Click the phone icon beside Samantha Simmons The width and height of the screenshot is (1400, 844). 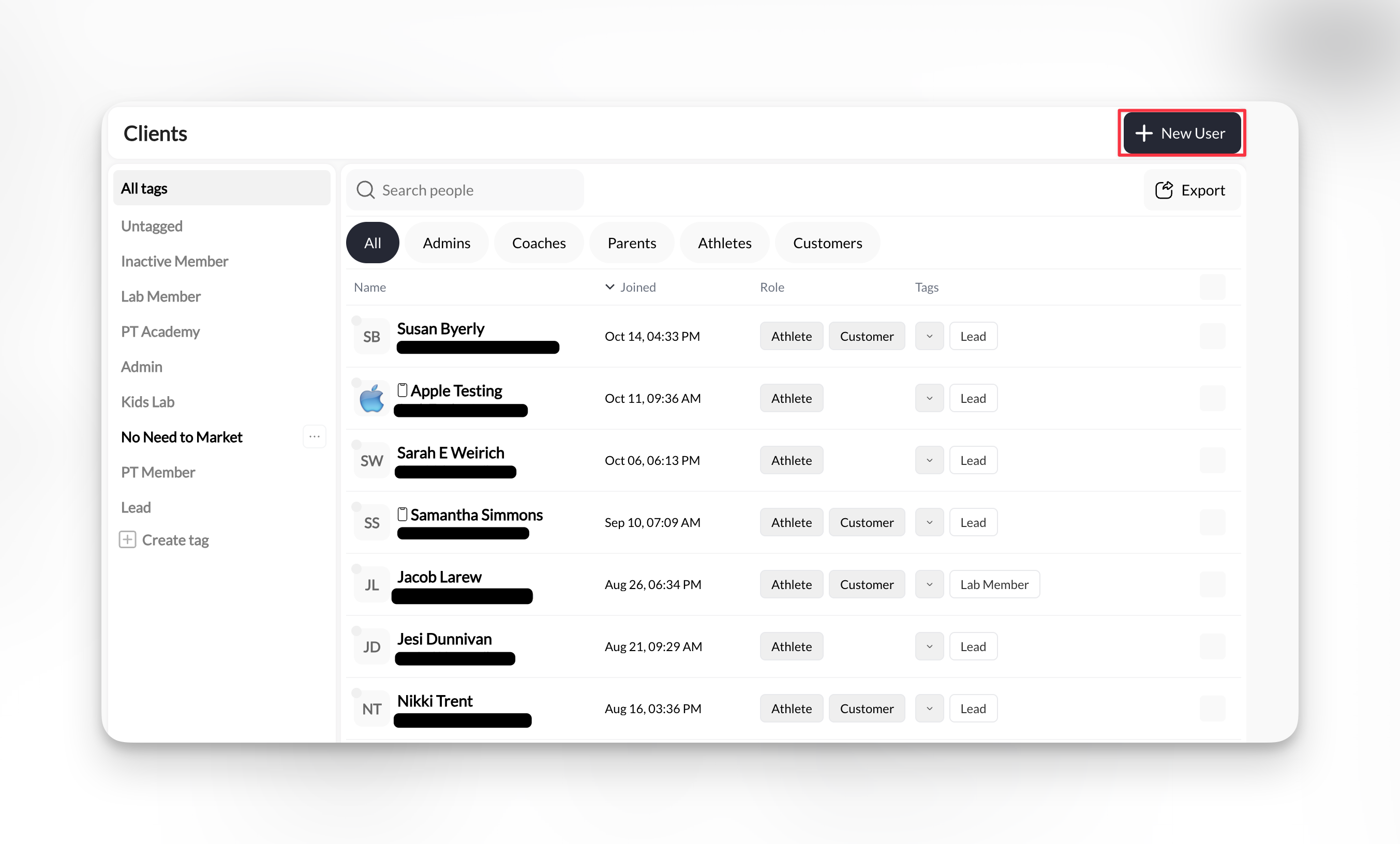coord(403,514)
